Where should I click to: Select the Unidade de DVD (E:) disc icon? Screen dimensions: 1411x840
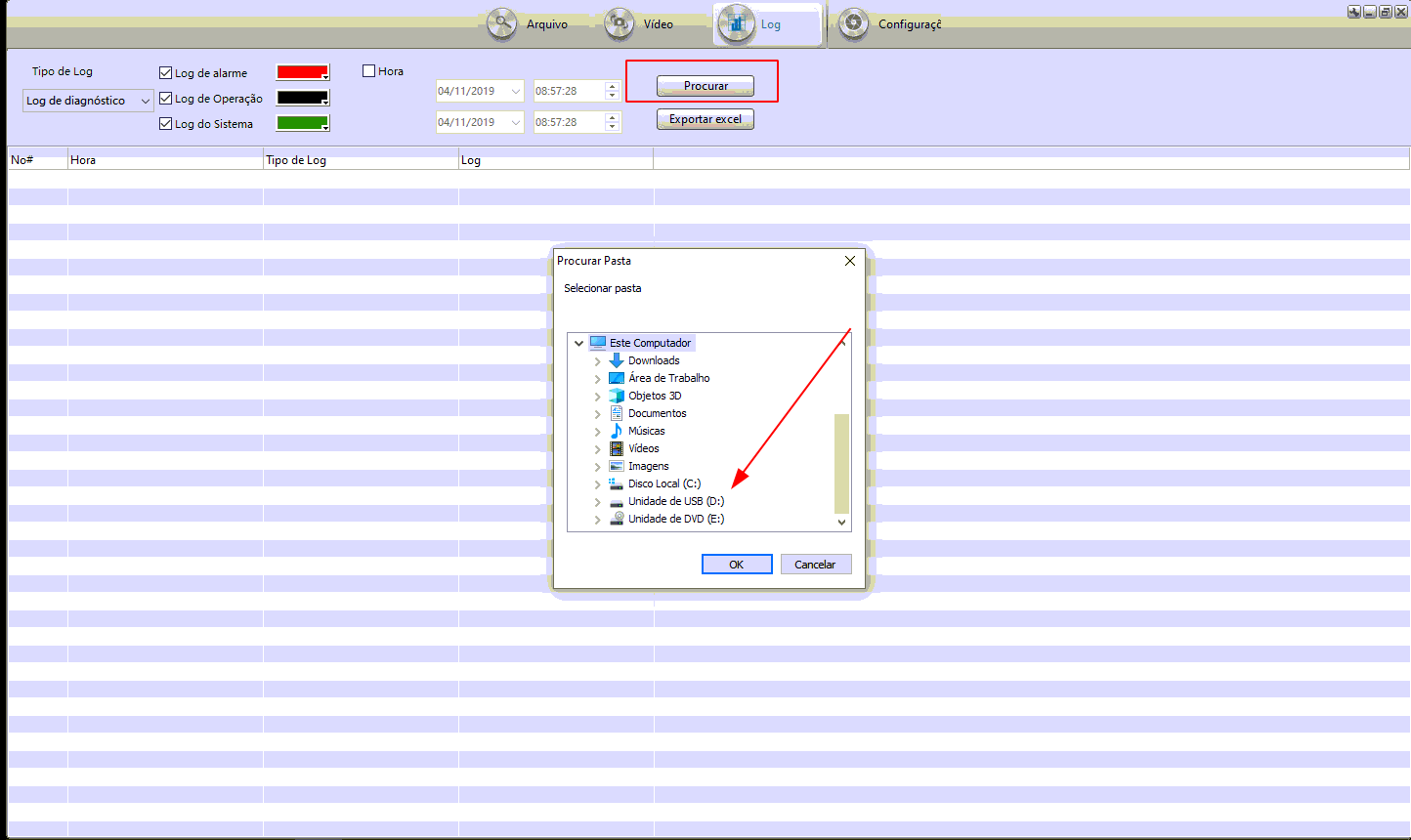(617, 519)
